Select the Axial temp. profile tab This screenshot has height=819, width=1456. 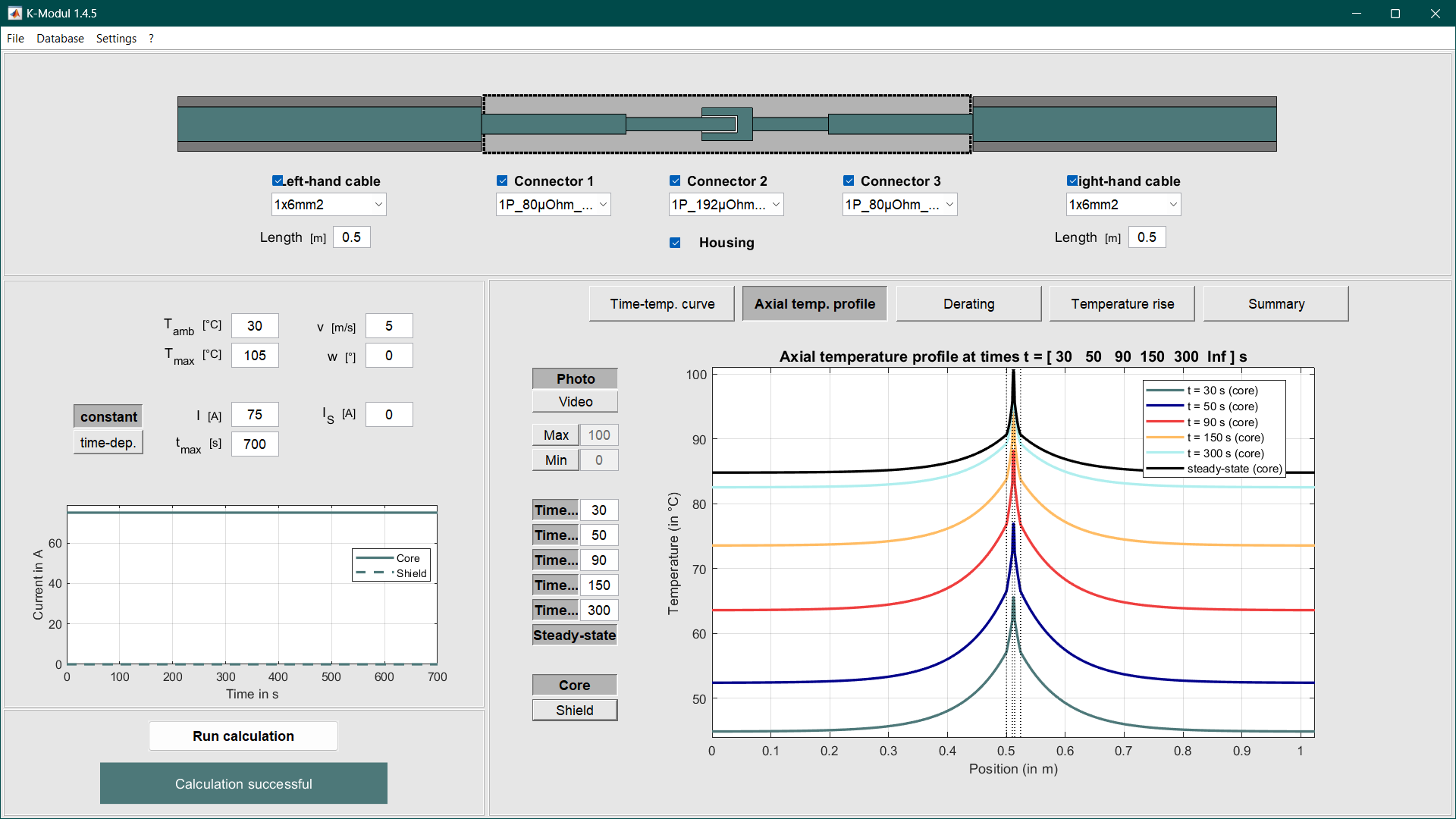[x=814, y=304]
